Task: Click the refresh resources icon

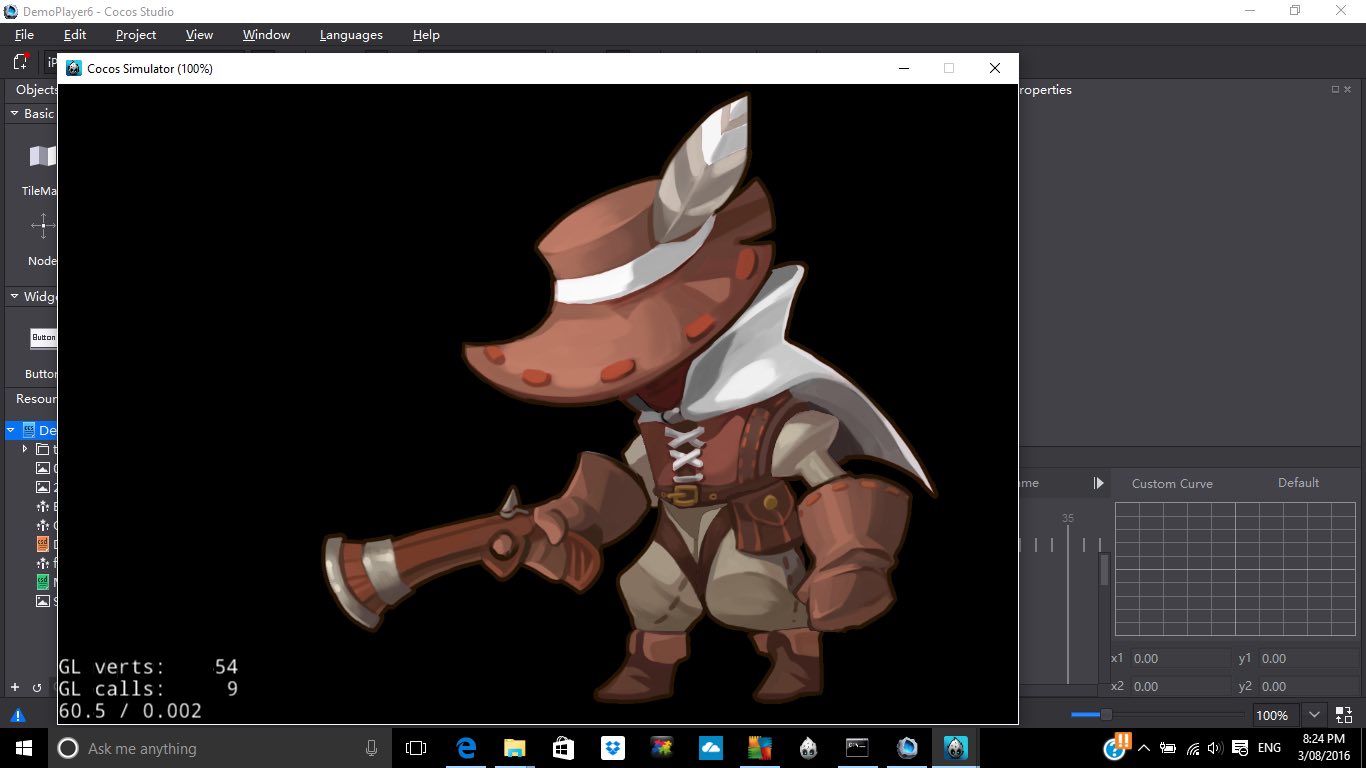Action: coord(37,687)
